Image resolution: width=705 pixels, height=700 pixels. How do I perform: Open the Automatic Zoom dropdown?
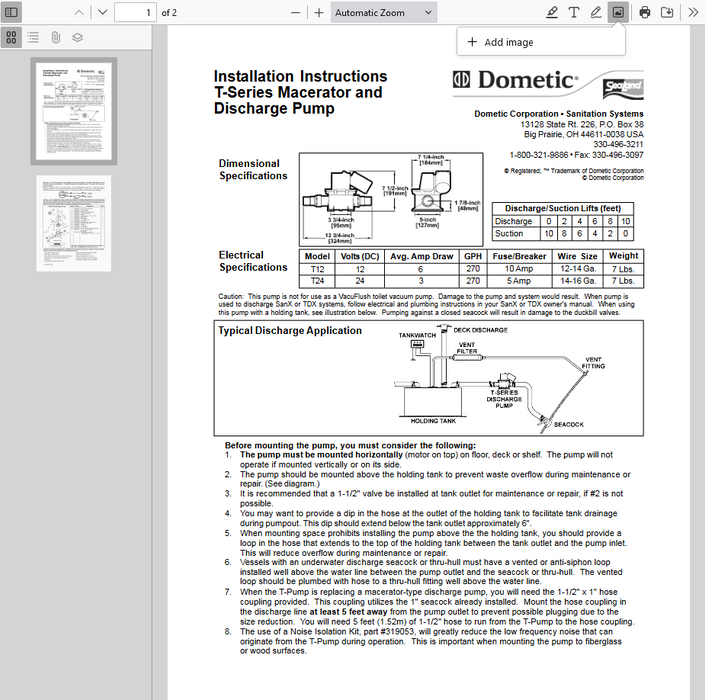coord(383,12)
